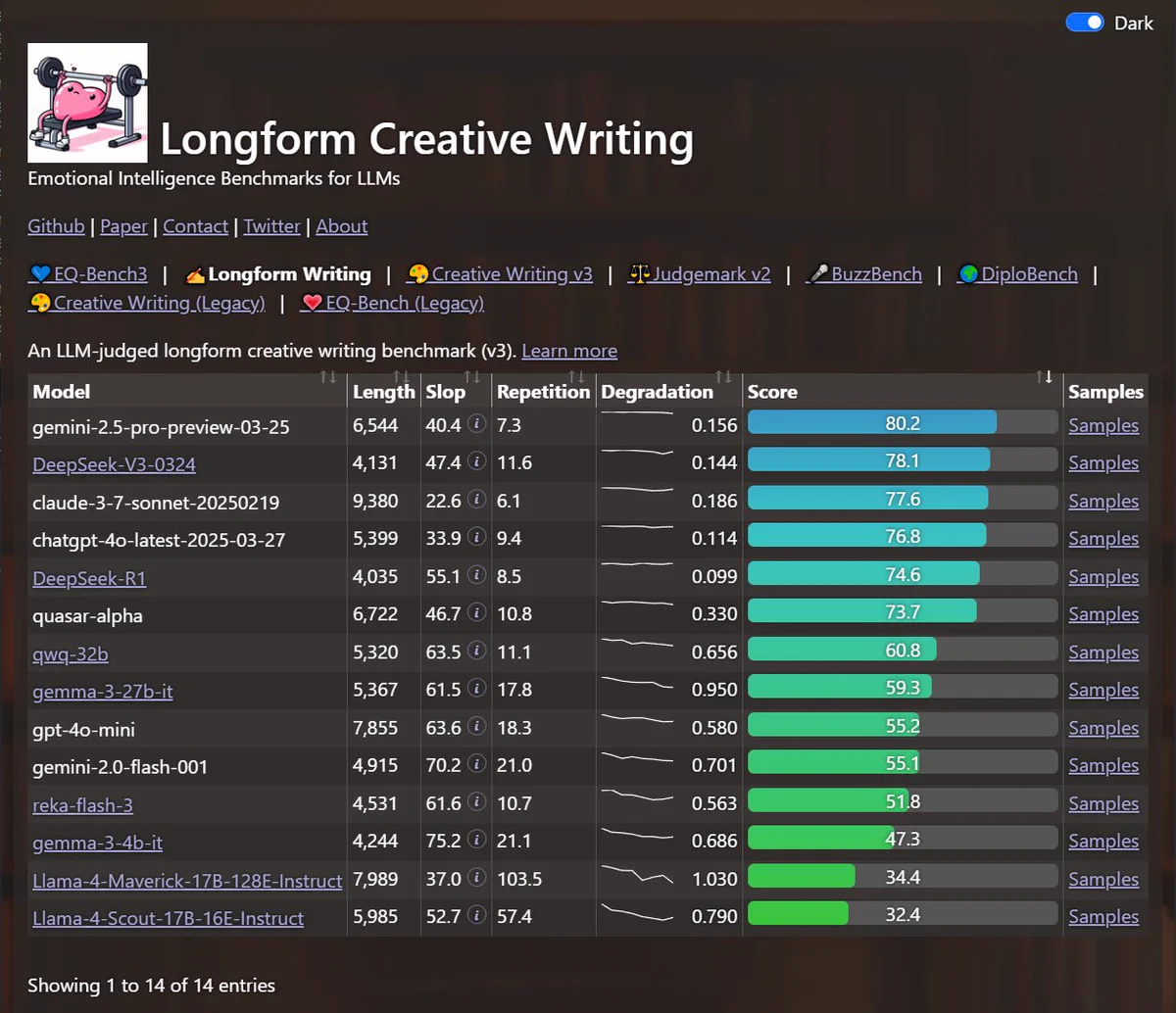Click Slop info icon for chatgpt-4o-latest

tap(476, 538)
